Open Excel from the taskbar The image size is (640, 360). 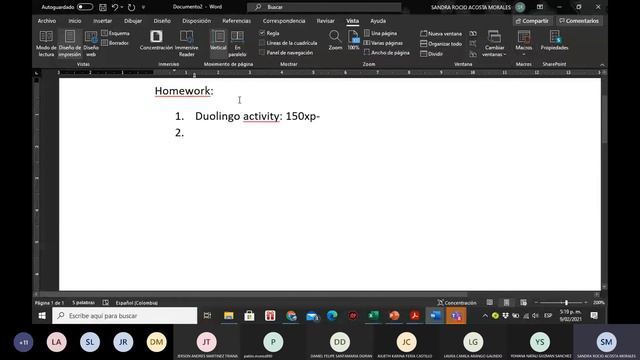[373, 316]
